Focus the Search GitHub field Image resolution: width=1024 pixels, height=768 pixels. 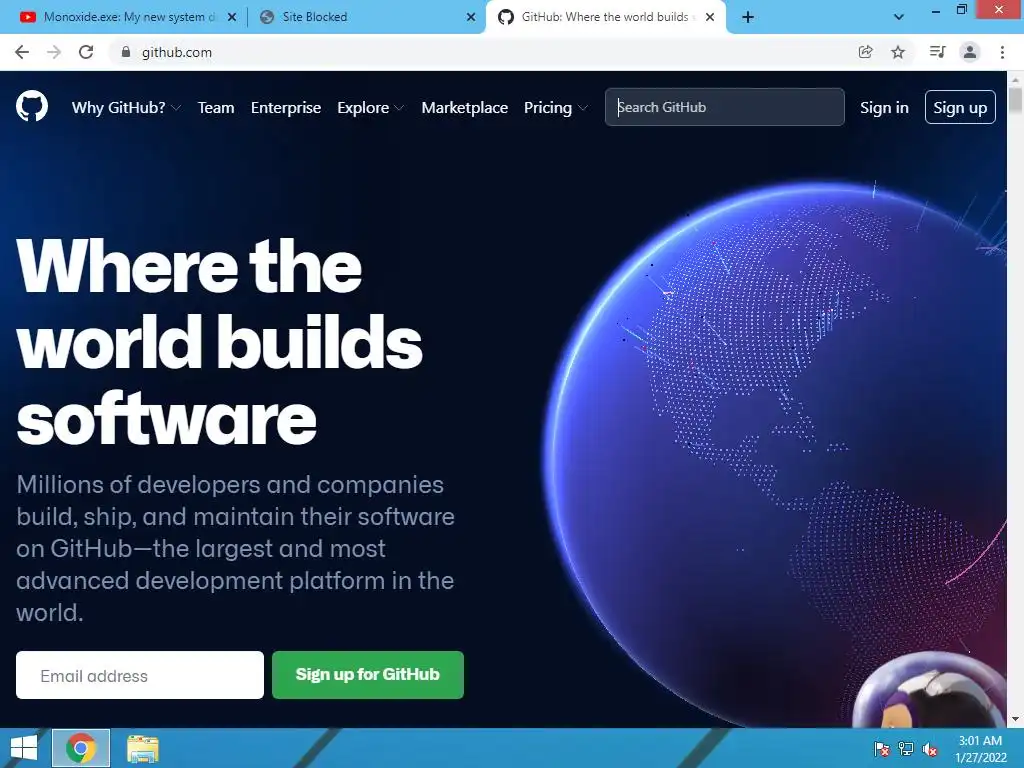tap(724, 107)
